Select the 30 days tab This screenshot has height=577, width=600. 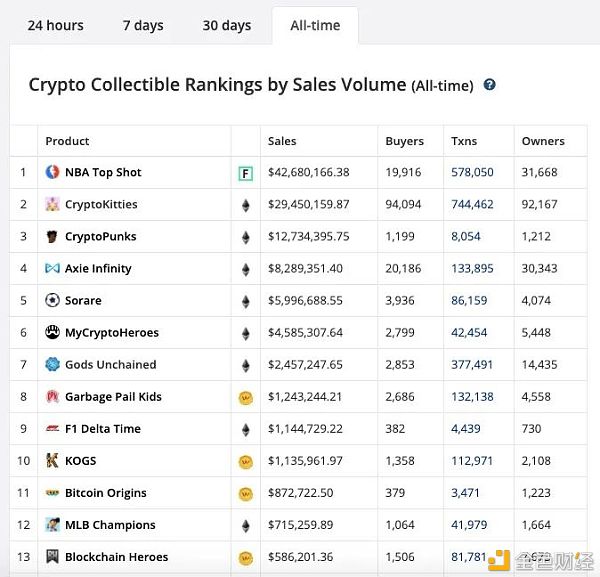[x=226, y=25]
